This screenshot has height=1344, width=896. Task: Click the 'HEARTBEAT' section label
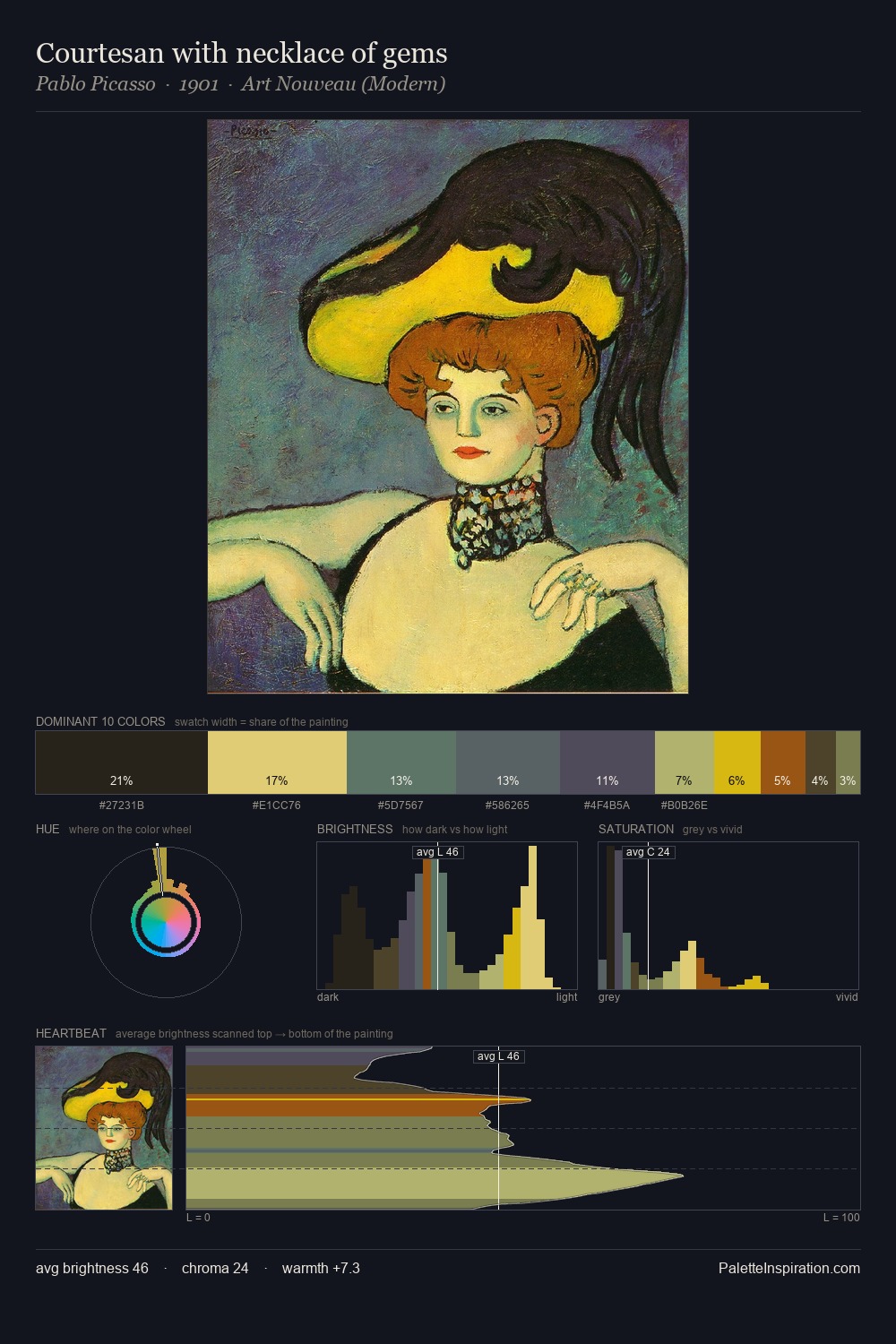click(71, 1033)
